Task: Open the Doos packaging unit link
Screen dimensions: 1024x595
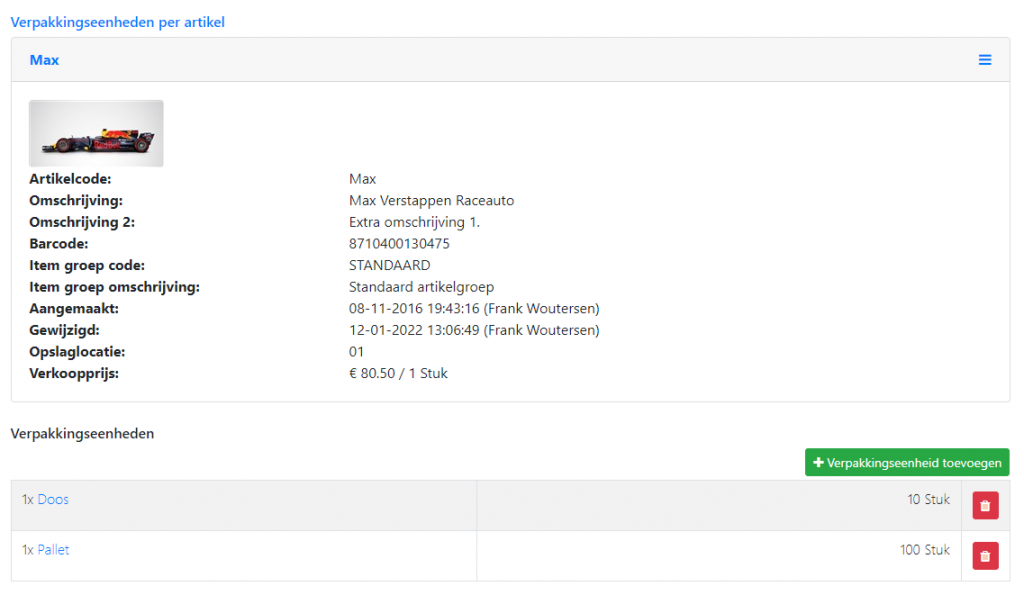Action: coord(53,499)
